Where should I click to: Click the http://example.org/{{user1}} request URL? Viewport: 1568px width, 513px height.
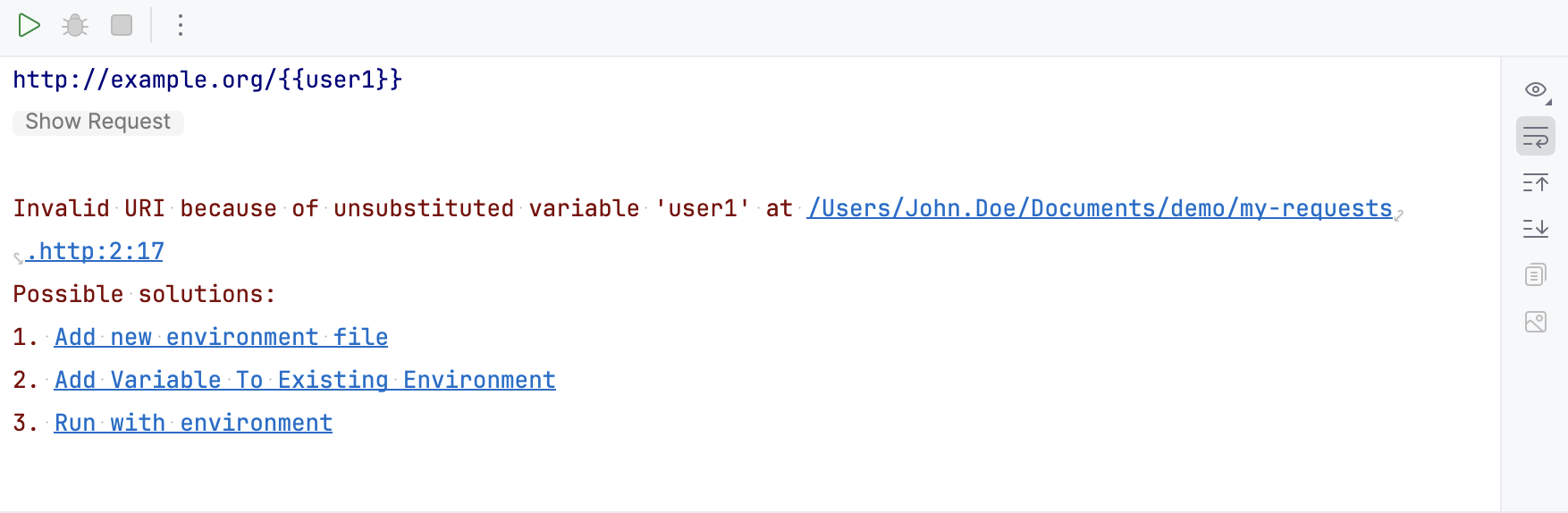pos(207,80)
